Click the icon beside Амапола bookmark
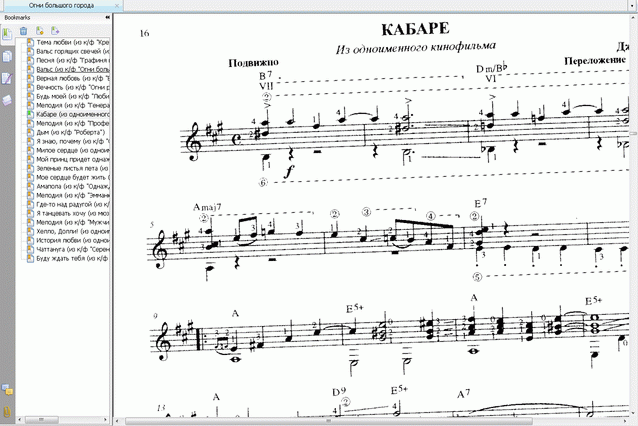The width and height of the screenshot is (638, 426). [30, 186]
